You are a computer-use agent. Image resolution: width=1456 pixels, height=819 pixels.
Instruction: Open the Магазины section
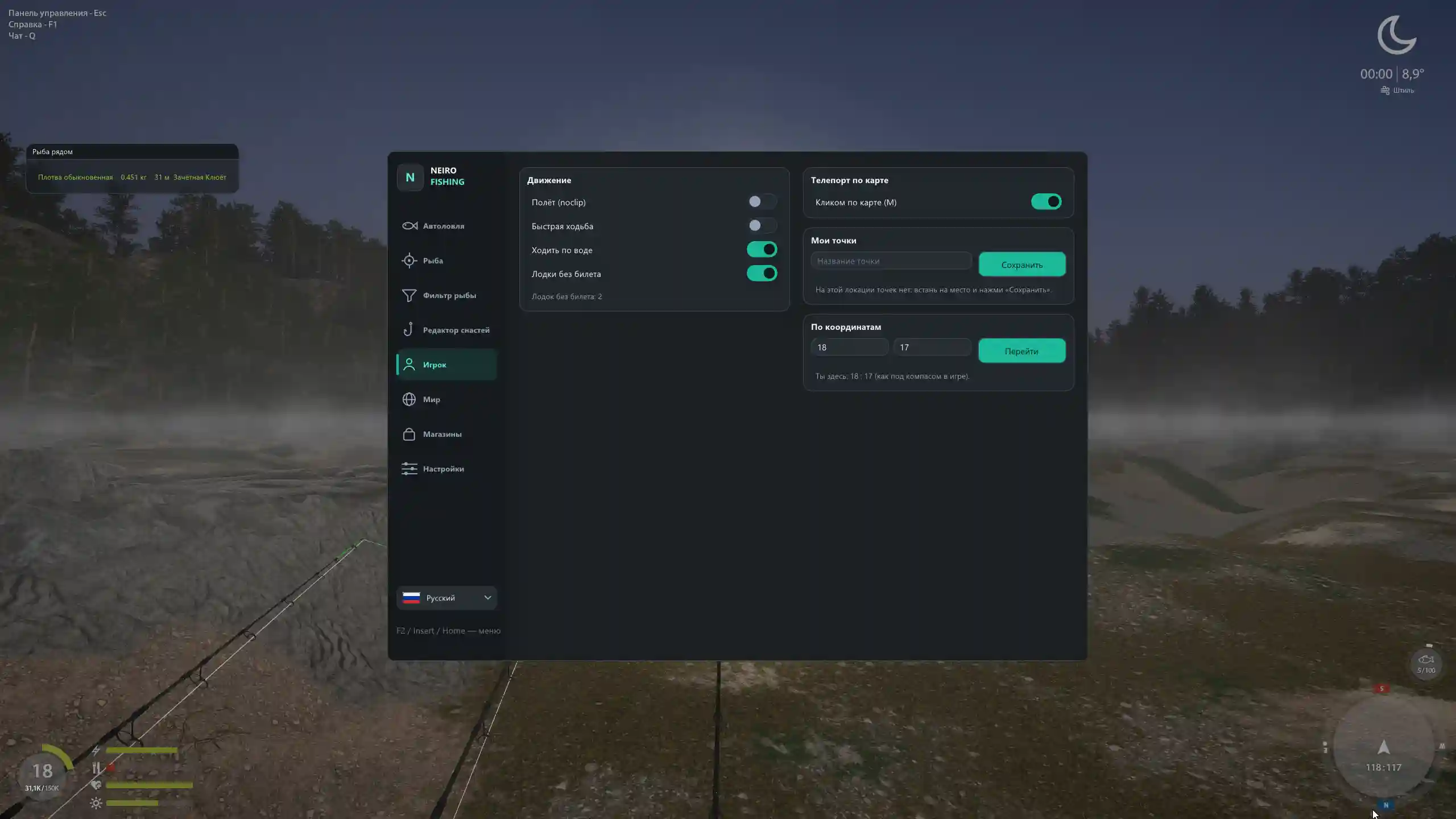447,434
